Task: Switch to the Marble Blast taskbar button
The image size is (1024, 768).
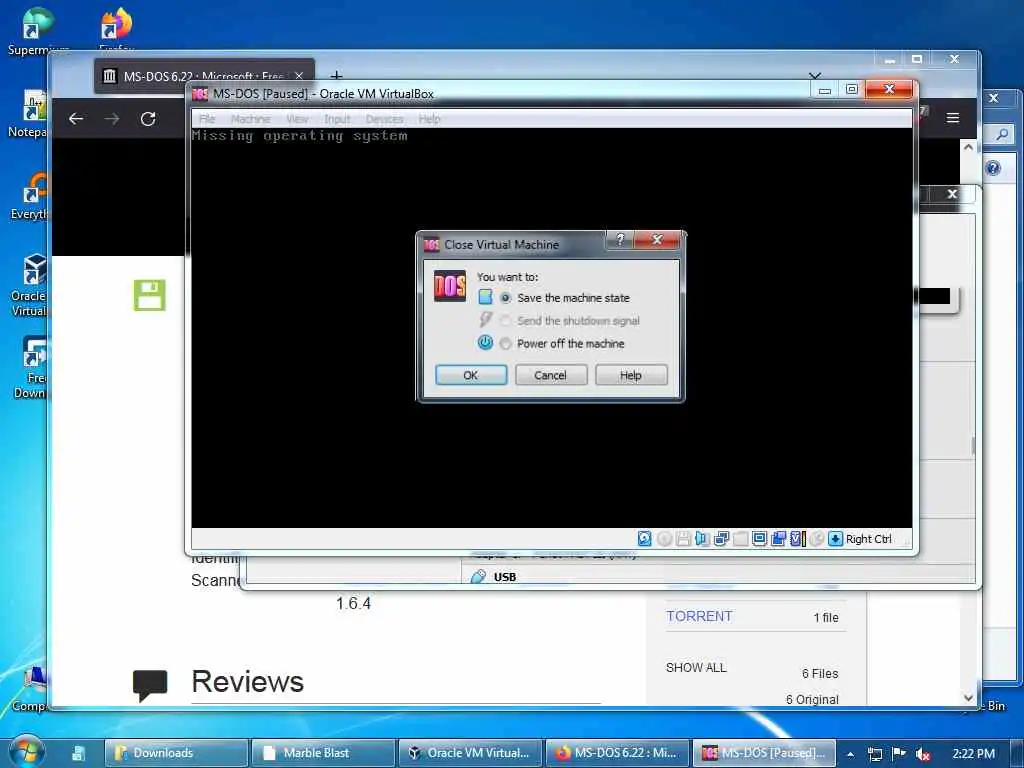Action: [x=323, y=752]
